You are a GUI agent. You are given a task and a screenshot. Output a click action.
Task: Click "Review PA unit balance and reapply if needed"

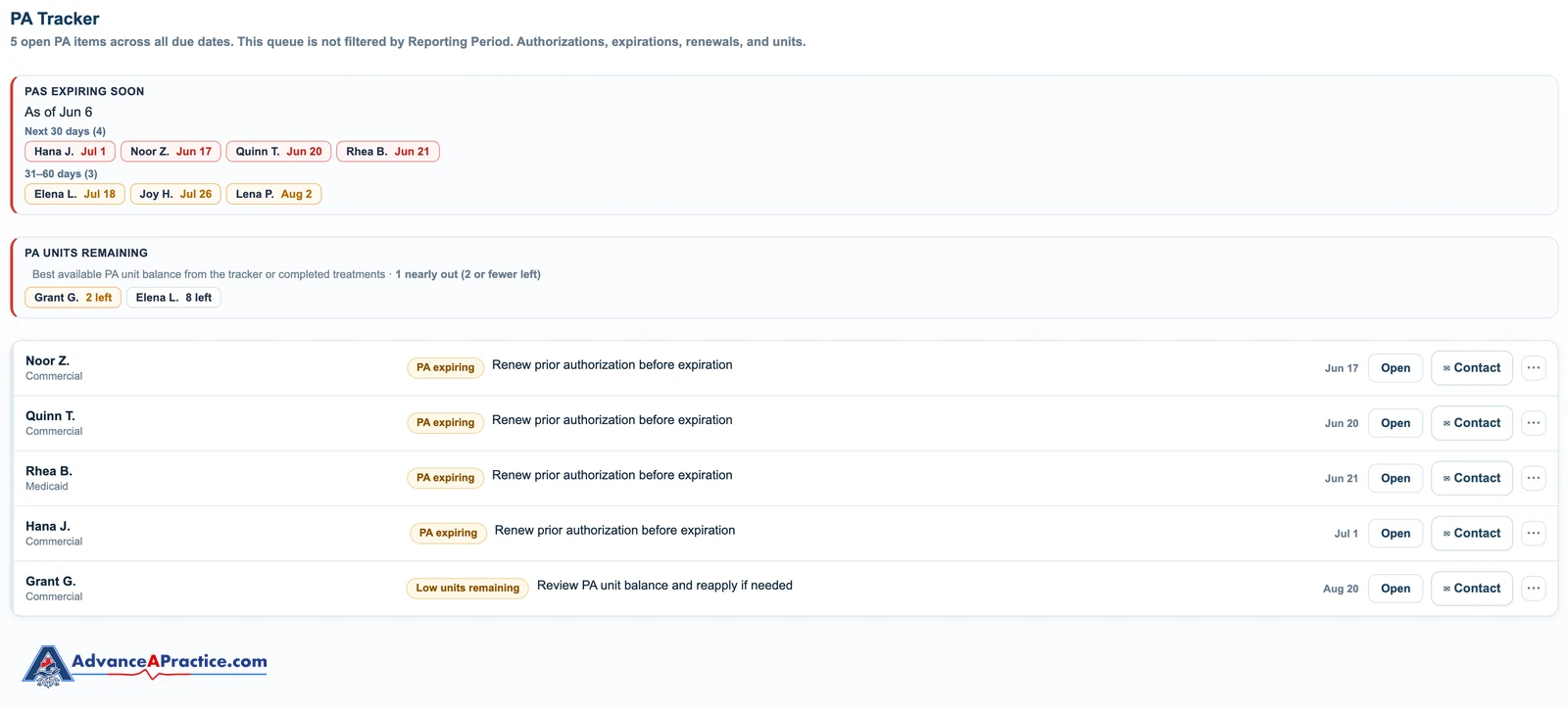click(x=664, y=586)
